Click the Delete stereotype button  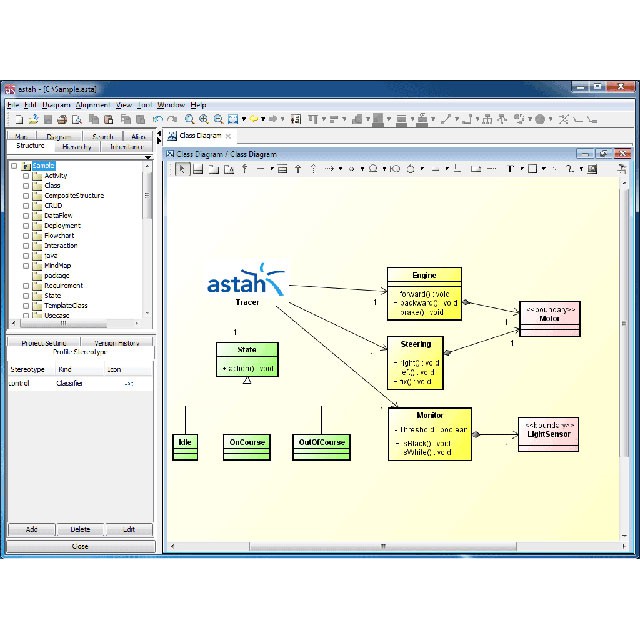pos(80,529)
